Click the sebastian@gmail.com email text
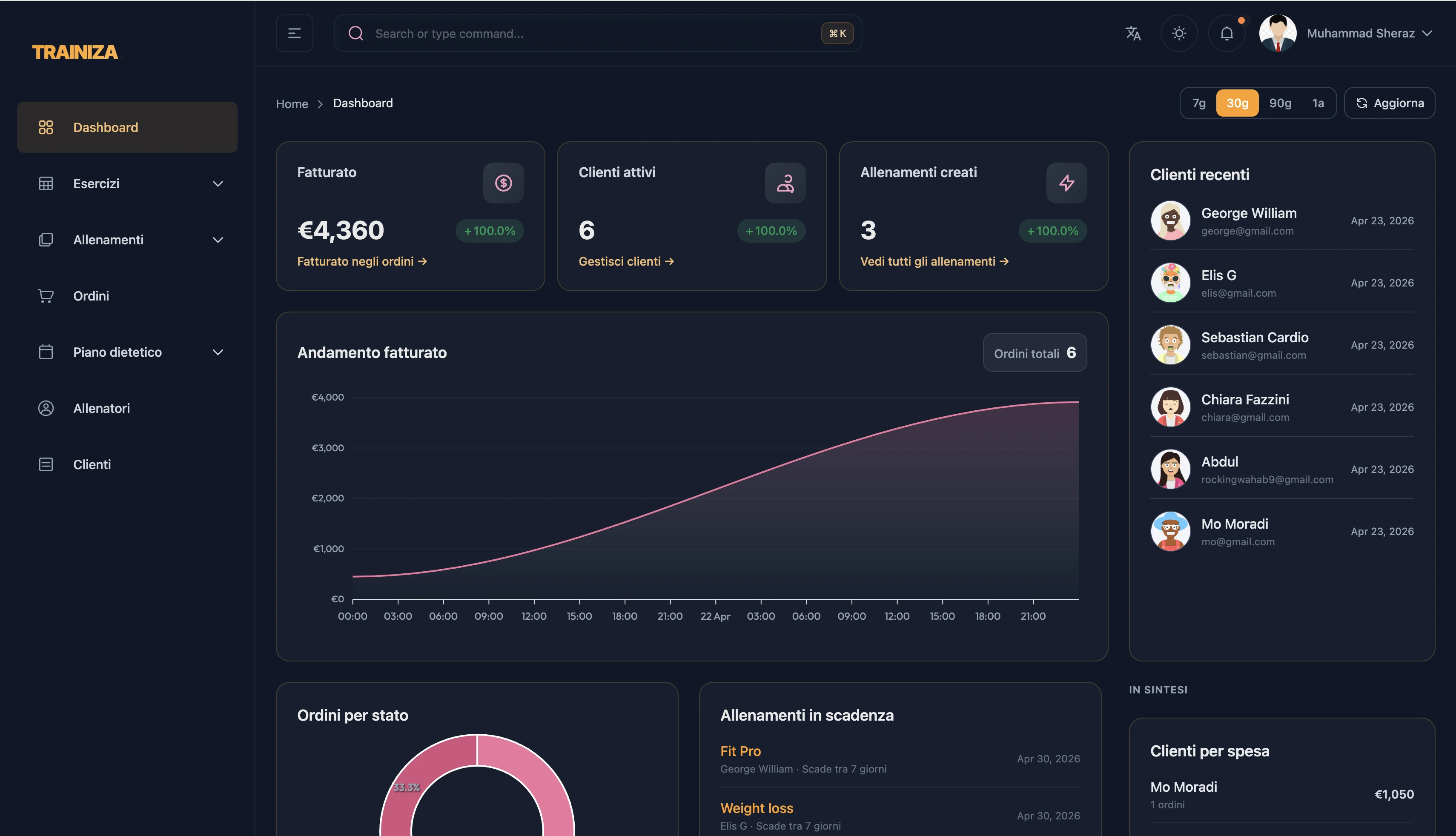This screenshot has height=836, width=1456. point(1253,355)
